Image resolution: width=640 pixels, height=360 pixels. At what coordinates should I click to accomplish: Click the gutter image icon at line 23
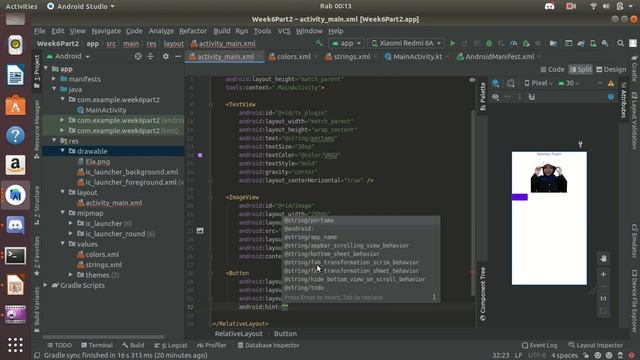200,231
